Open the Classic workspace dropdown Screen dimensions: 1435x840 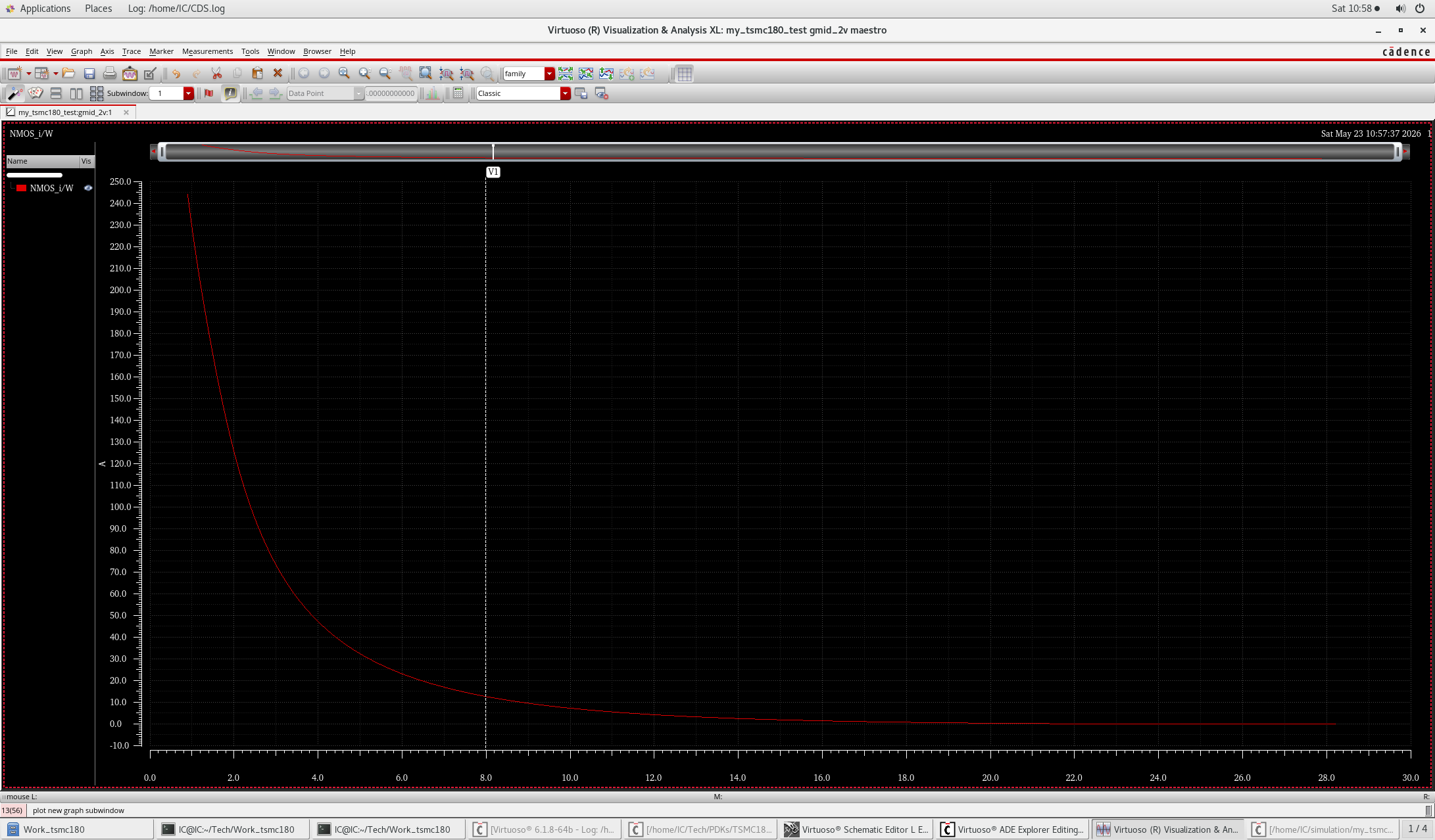565,93
